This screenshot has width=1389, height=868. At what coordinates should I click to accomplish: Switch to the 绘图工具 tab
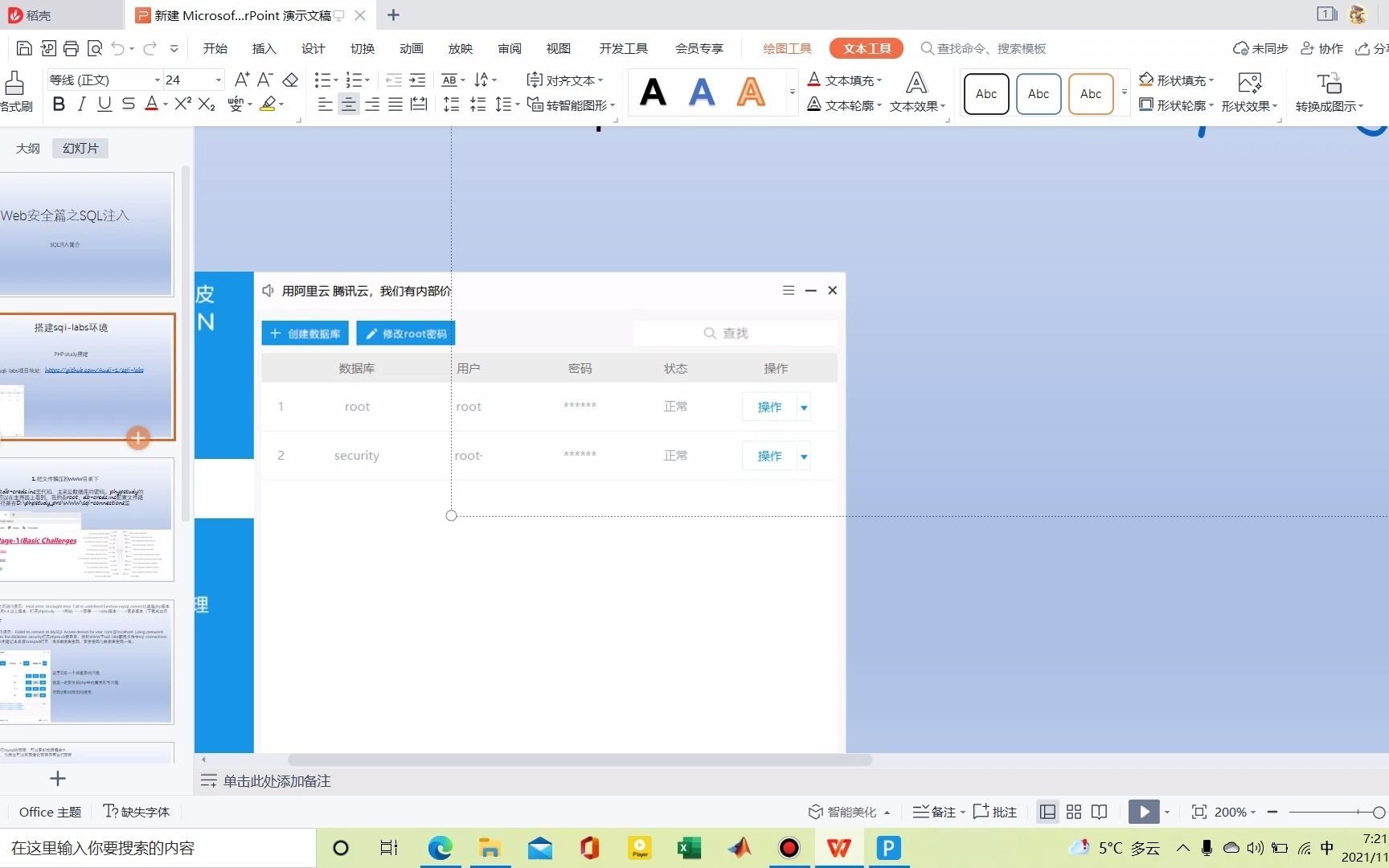787,48
